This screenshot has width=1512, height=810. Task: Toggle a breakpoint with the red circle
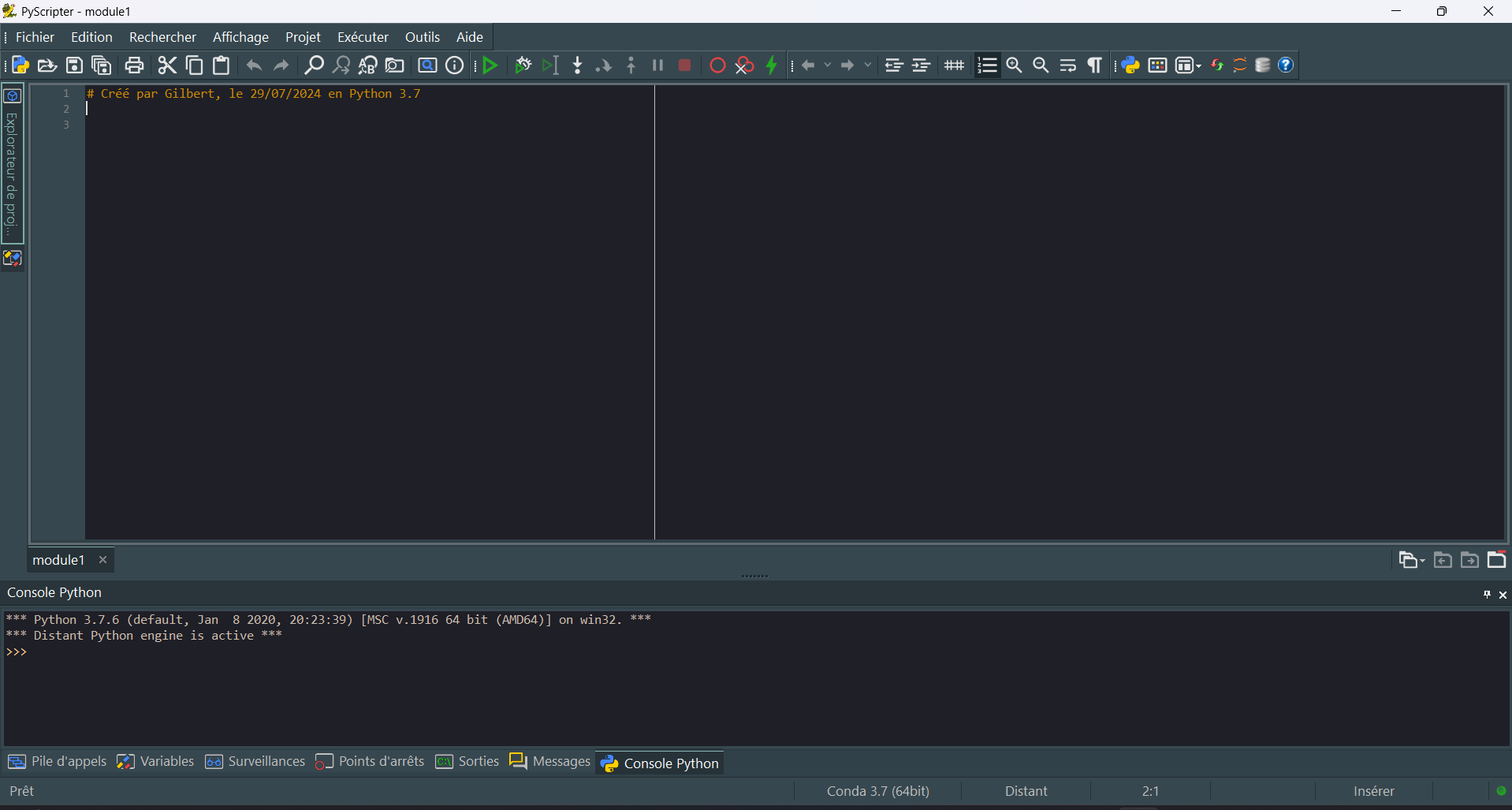click(717, 65)
